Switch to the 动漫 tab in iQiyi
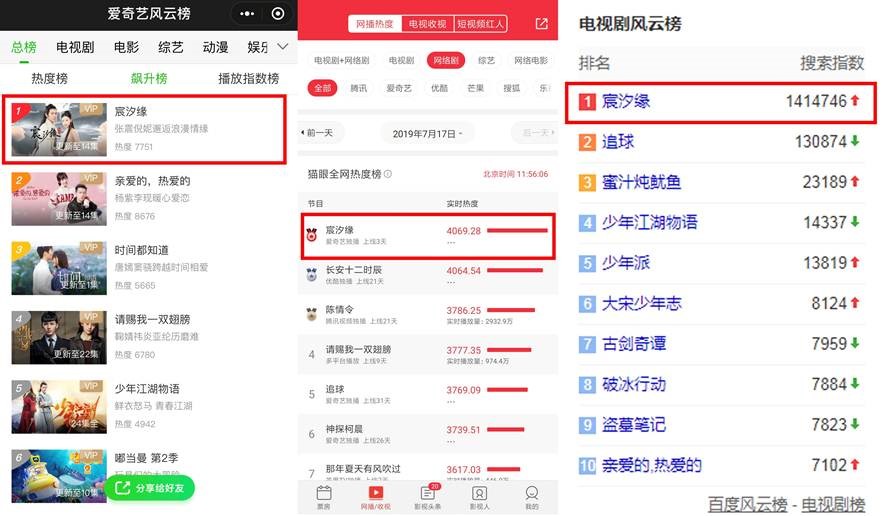The width and height of the screenshot is (893, 516). point(215,47)
